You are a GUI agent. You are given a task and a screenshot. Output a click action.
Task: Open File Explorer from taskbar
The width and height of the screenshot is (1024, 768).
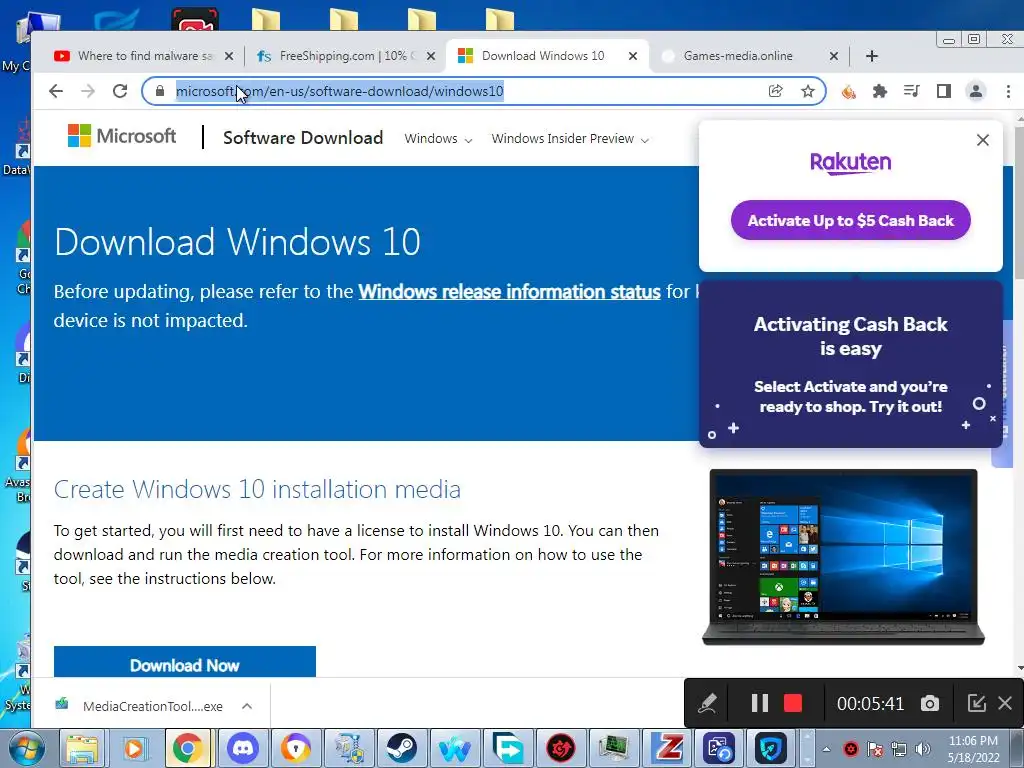tap(83, 748)
